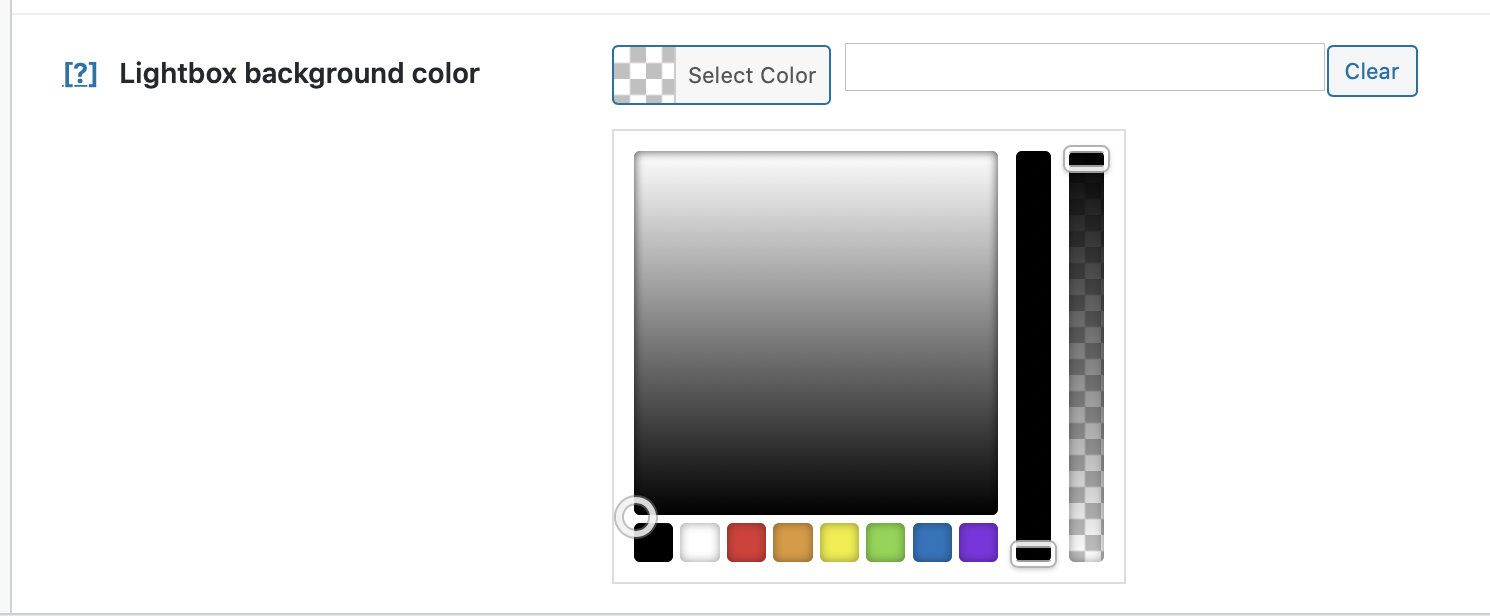Click the Select Color button
Viewport: 1490px width, 616px height.
coord(750,75)
